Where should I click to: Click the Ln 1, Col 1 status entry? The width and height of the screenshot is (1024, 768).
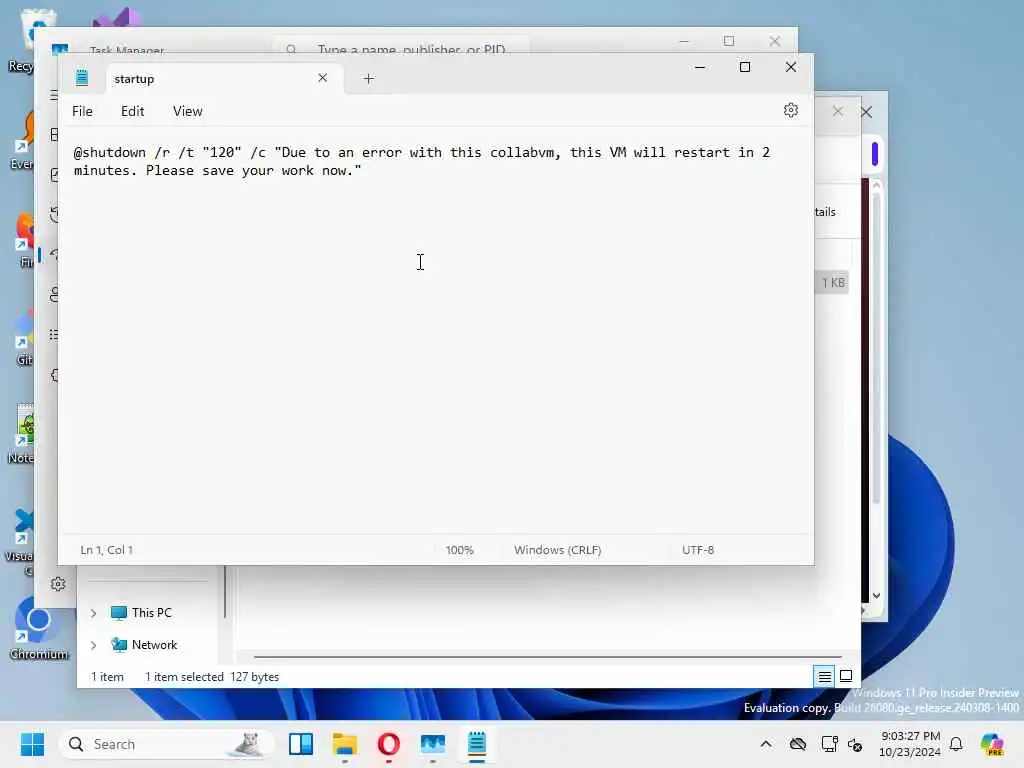click(106, 550)
